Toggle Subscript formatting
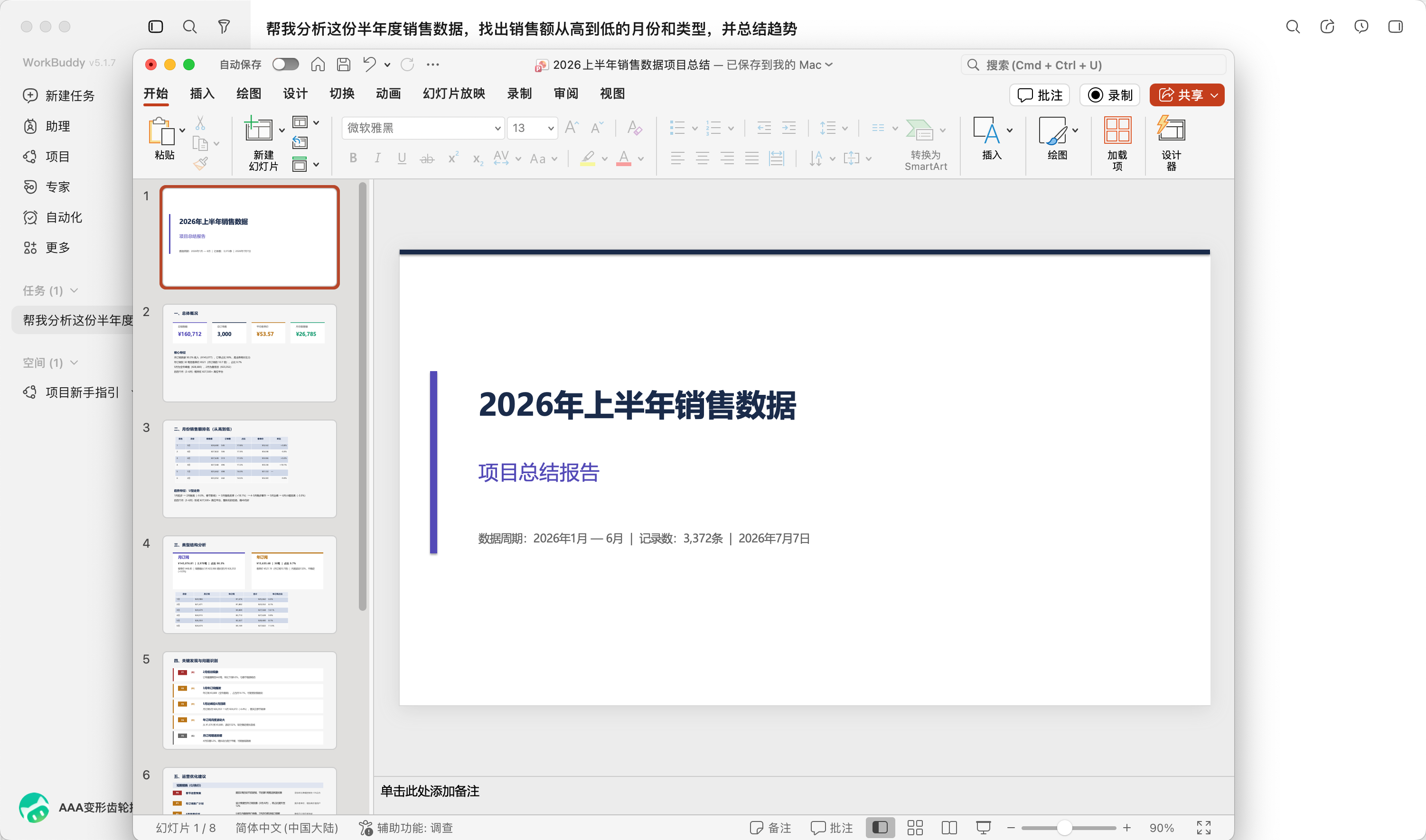The image size is (1426, 840). tap(478, 159)
